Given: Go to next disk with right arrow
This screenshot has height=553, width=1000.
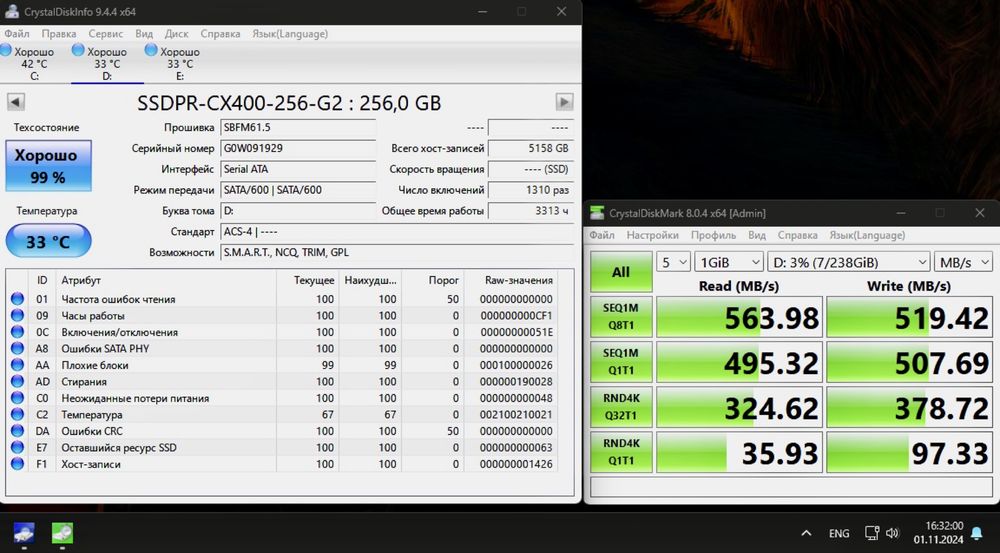Looking at the screenshot, I should point(564,102).
